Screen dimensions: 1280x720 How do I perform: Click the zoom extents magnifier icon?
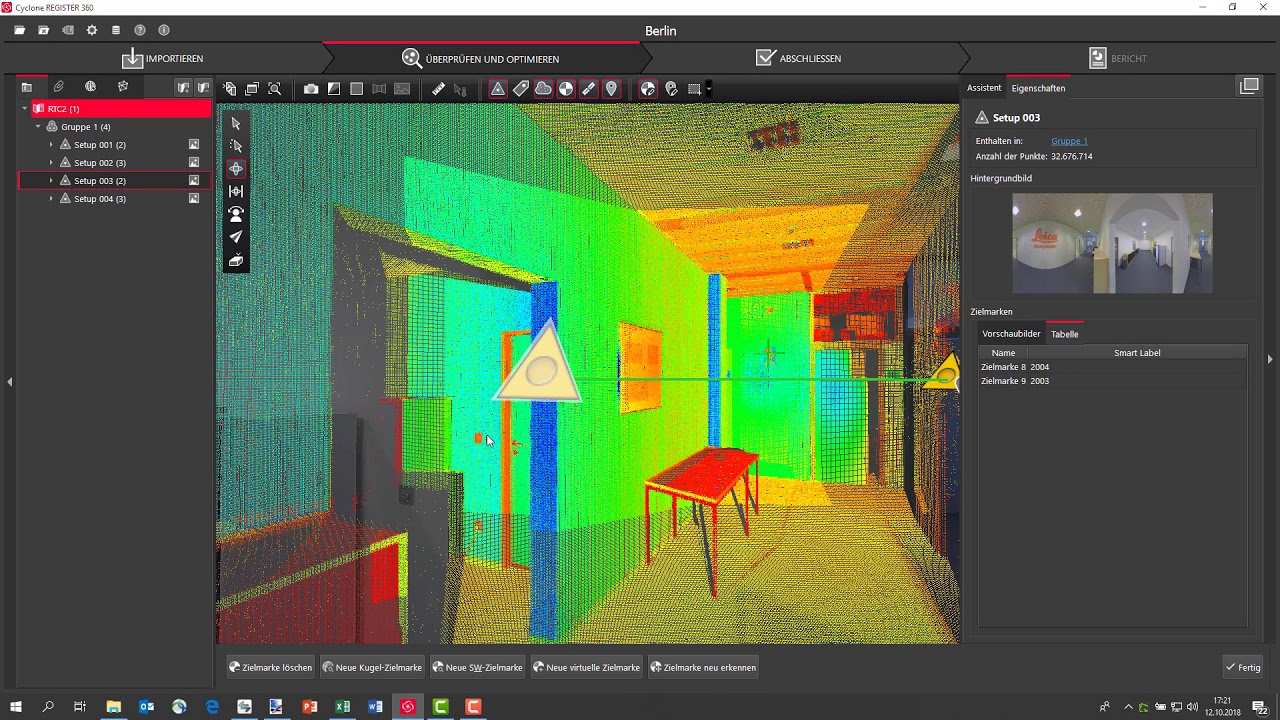[275, 89]
